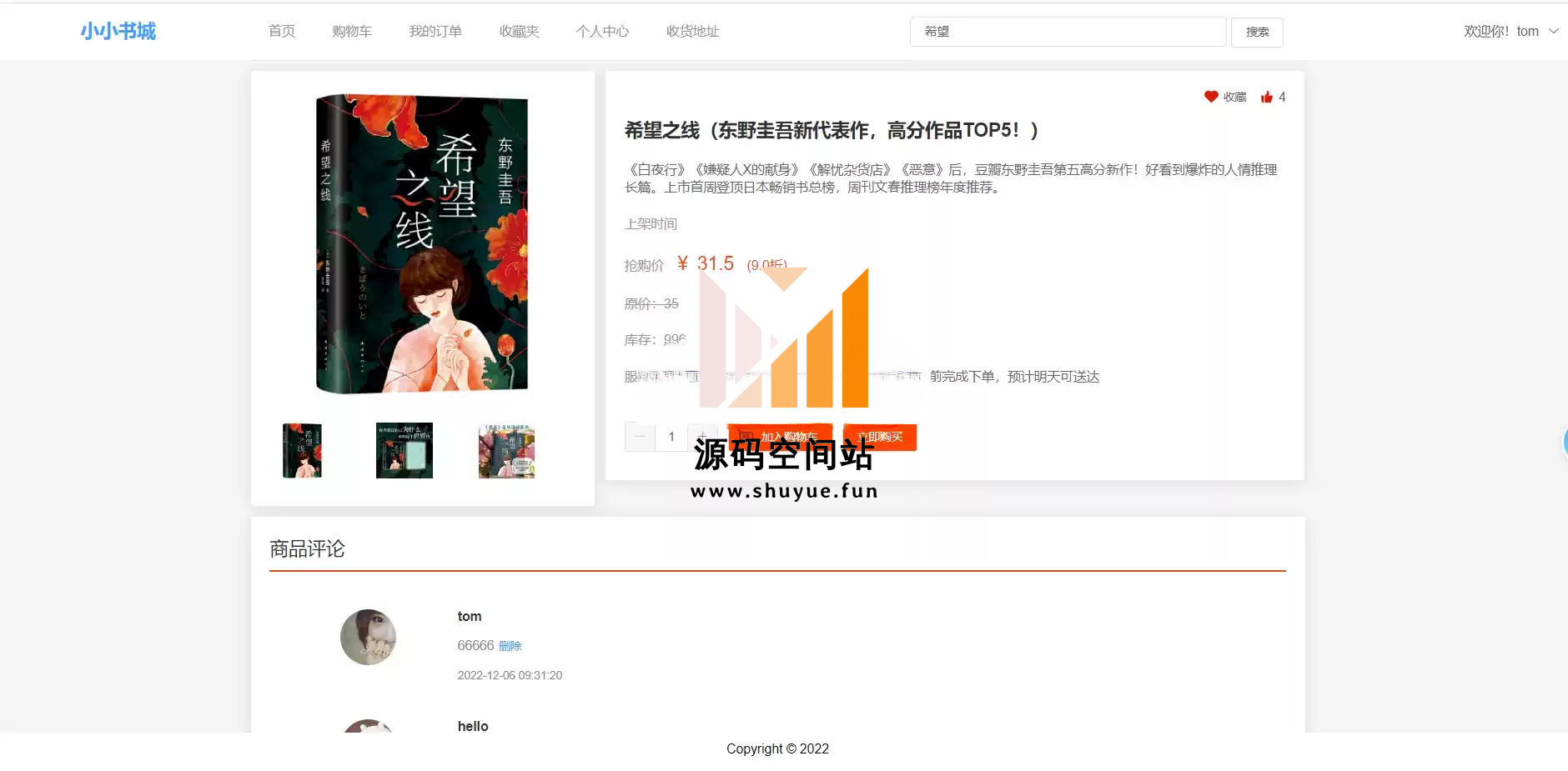
Task: Go to 我的订单 page
Action: (x=435, y=32)
